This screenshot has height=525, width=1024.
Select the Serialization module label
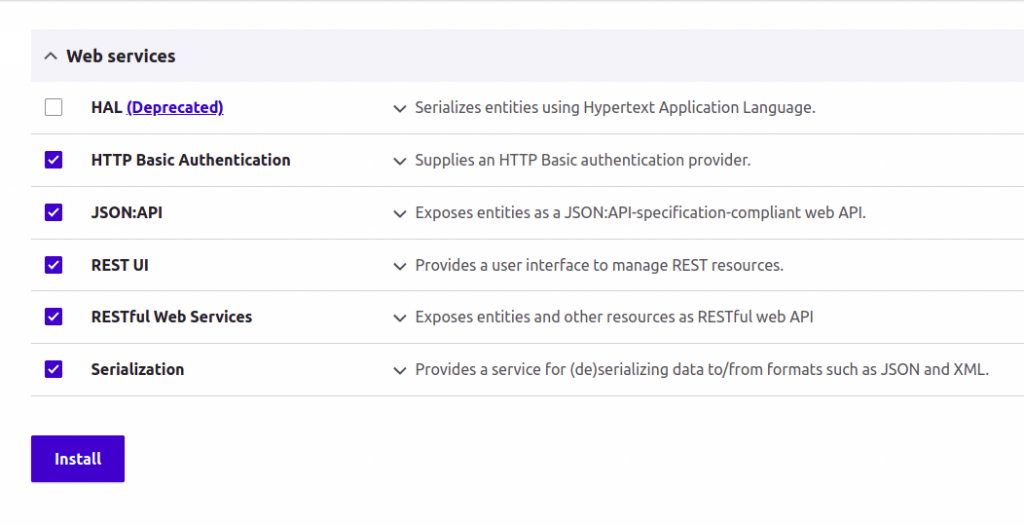tap(138, 369)
